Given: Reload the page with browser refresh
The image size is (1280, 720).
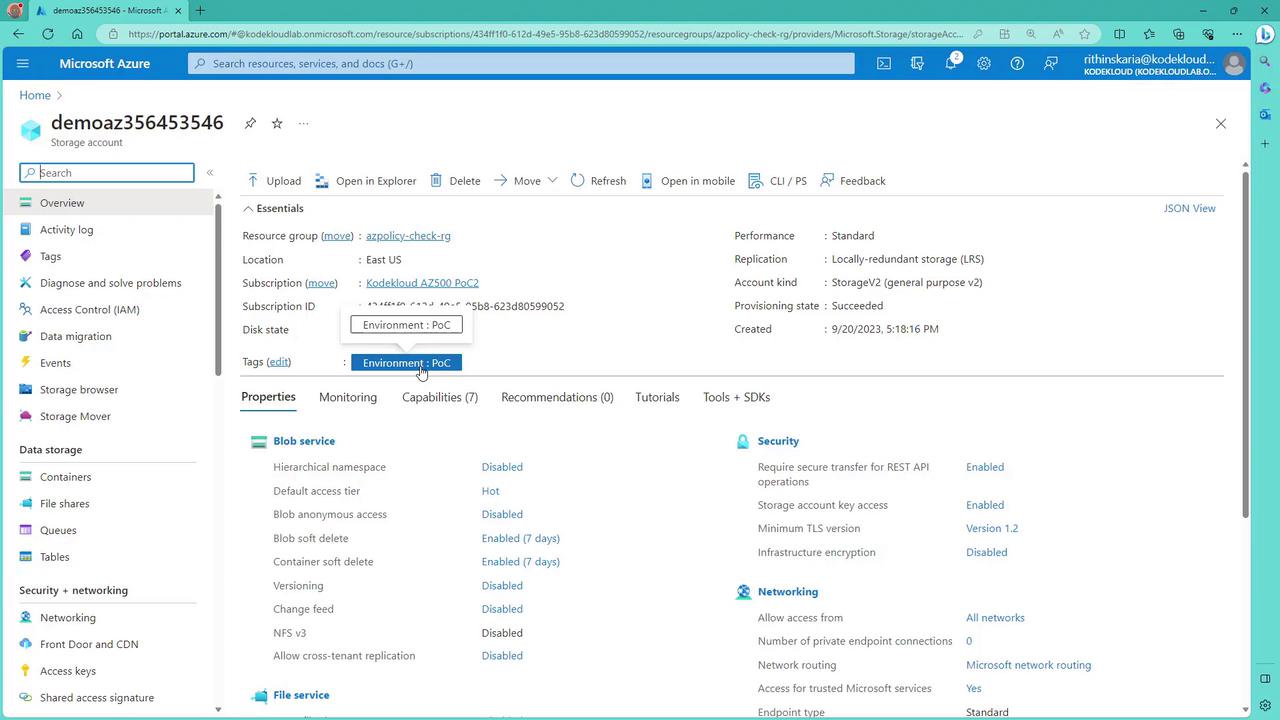Looking at the screenshot, I should point(47,34).
